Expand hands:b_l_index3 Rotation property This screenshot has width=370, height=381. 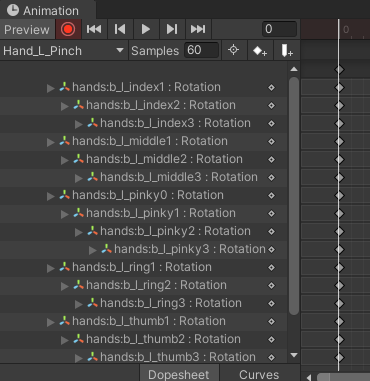pos(79,124)
